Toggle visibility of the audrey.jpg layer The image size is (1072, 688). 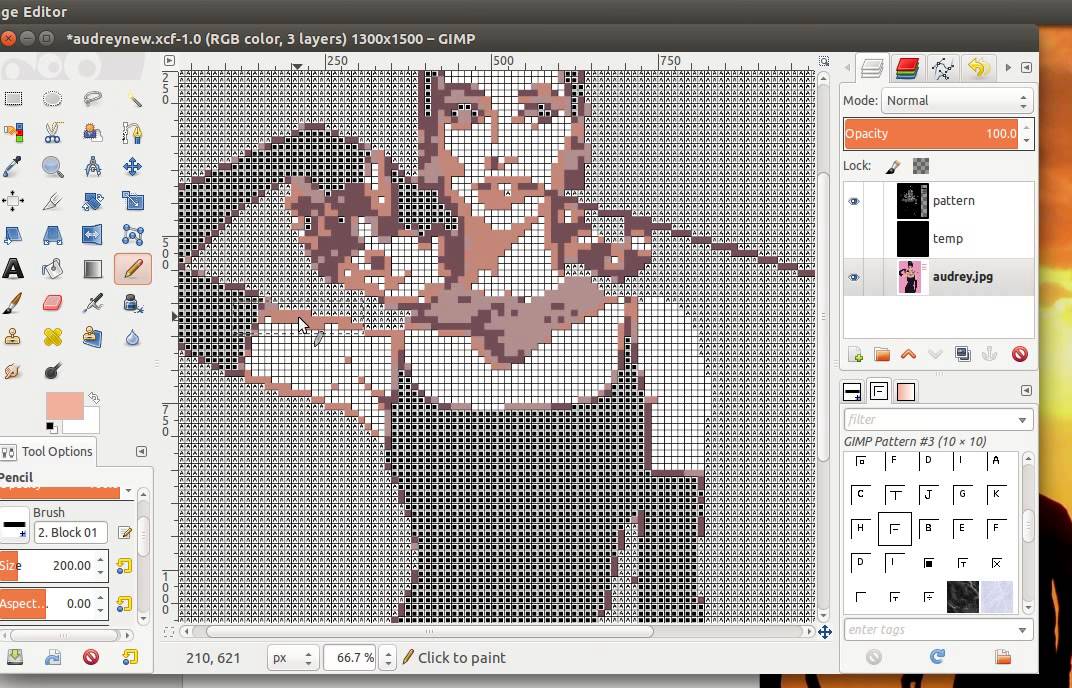(x=854, y=277)
